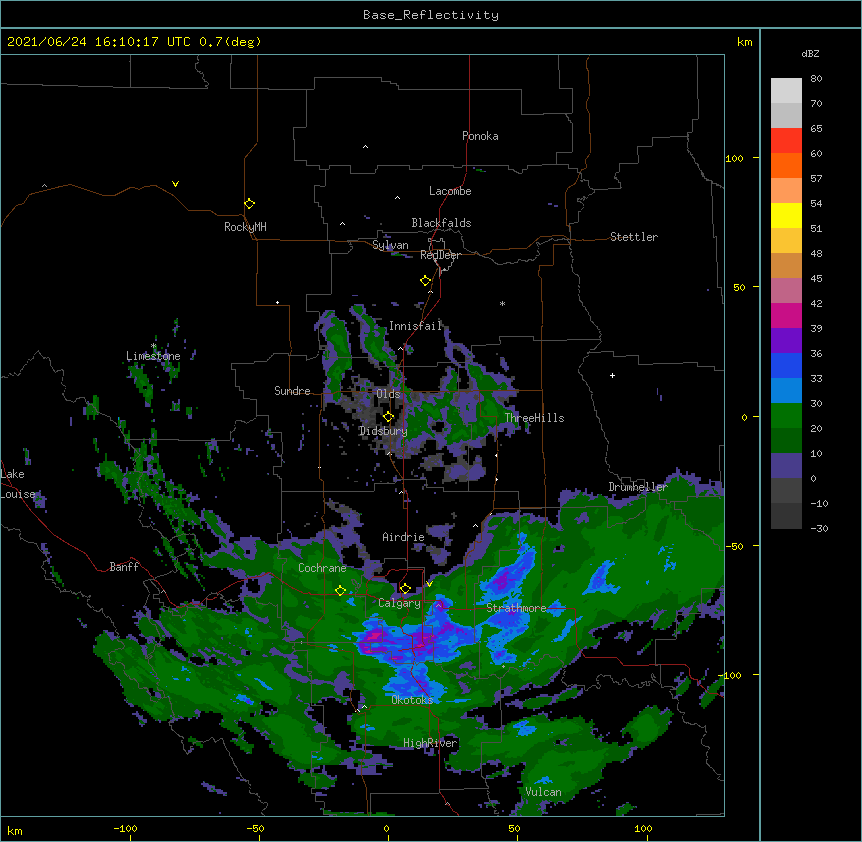862x842 pixels.
Task: Click the blue 36–33 dBZ legend swatch
Action: pos(786,365)
